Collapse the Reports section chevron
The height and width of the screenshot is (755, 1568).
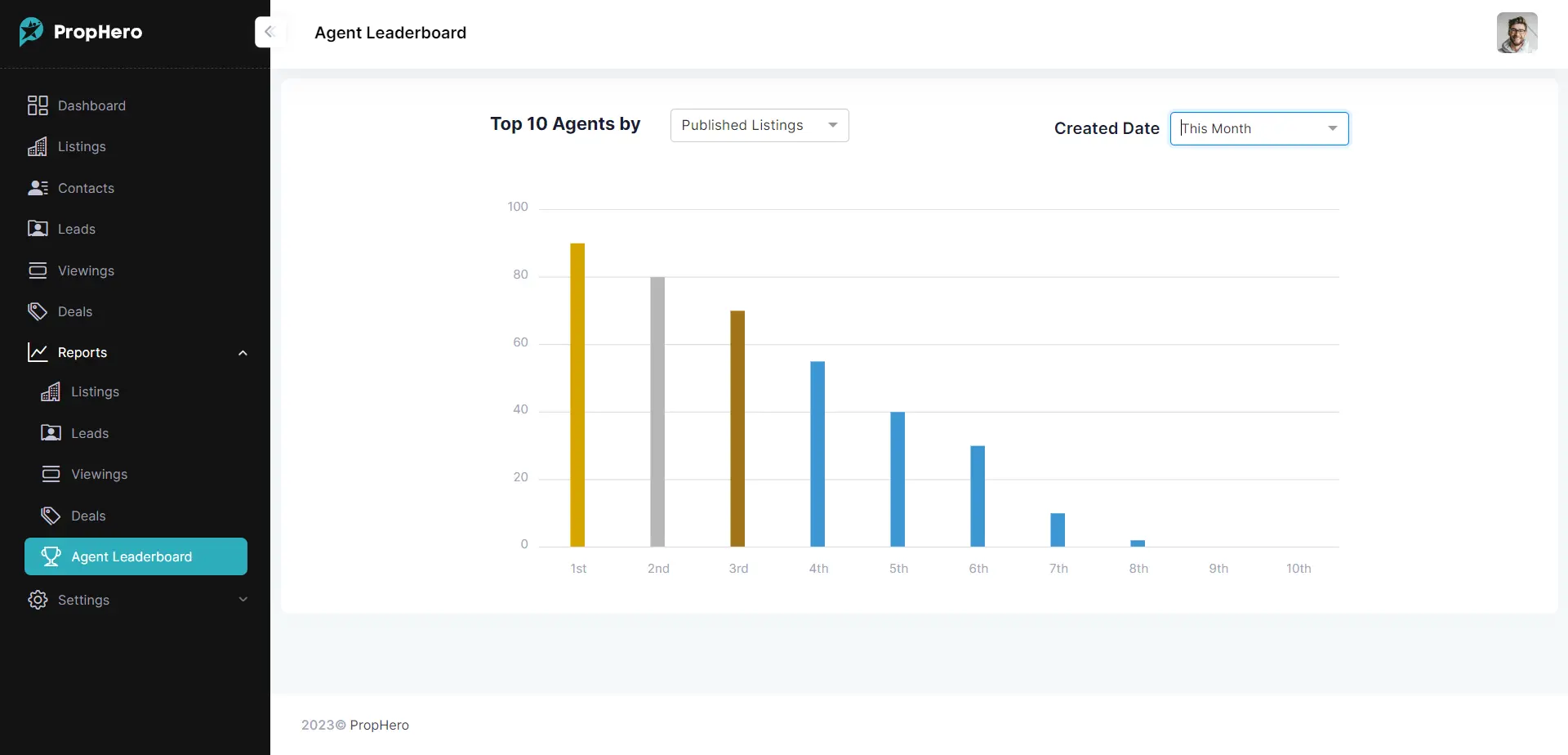pos(243,352)
